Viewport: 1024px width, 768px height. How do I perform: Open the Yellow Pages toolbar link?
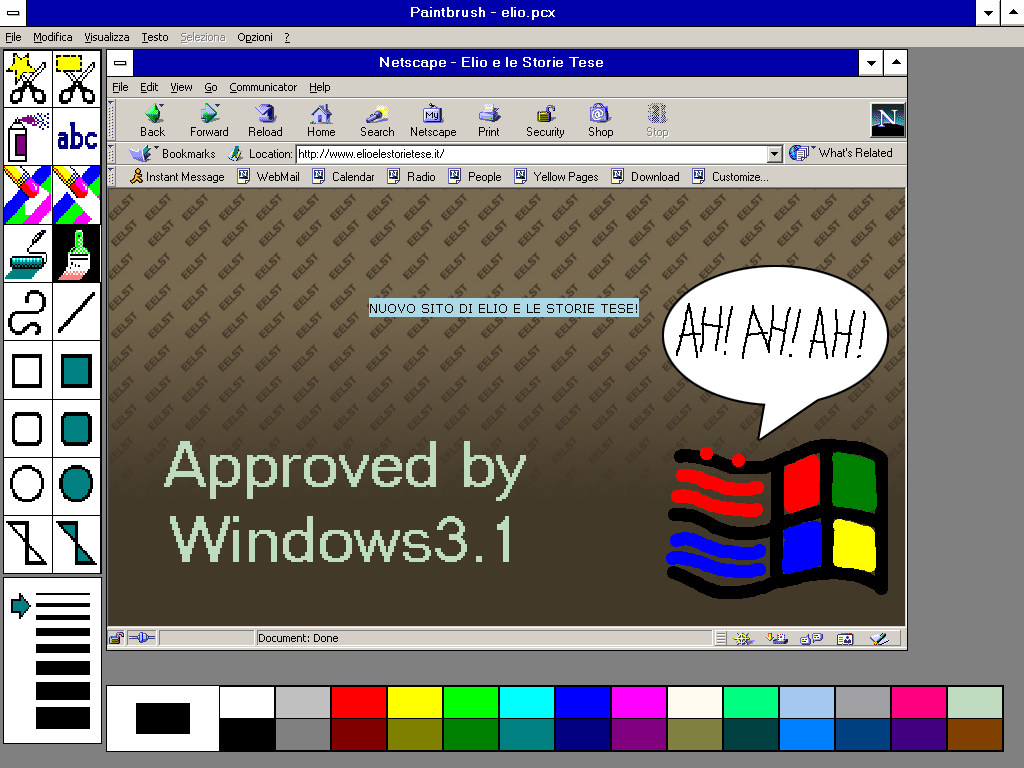click(x=556, y=176)
